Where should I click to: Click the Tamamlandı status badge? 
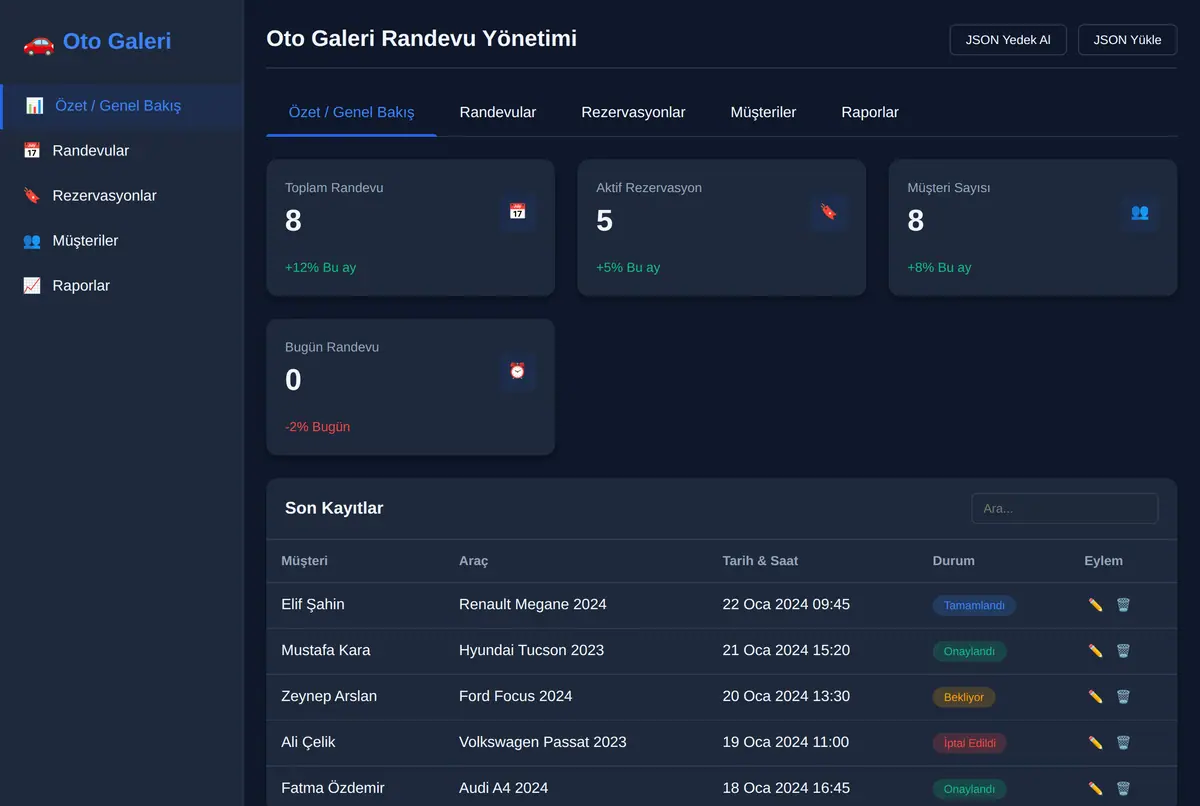[974, 605]
